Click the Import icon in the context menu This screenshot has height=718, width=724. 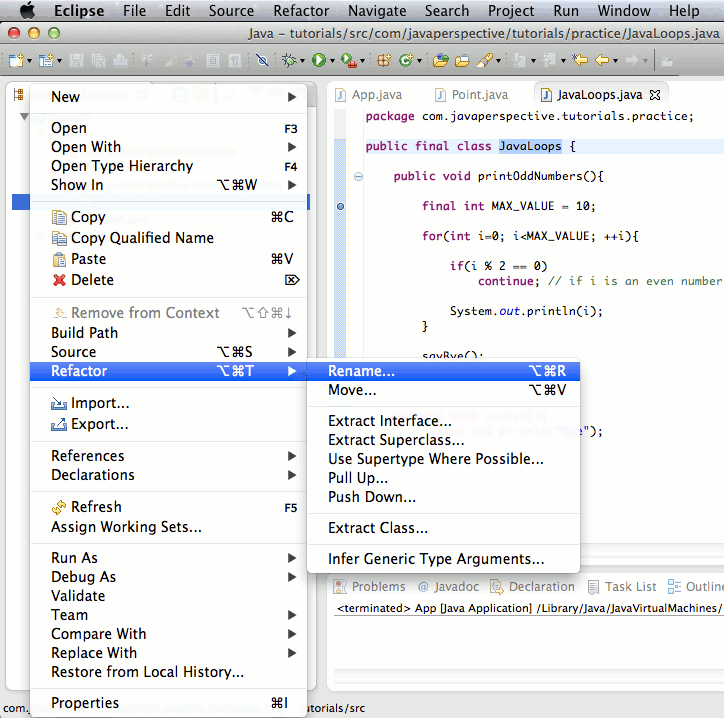tap(59, 404)
